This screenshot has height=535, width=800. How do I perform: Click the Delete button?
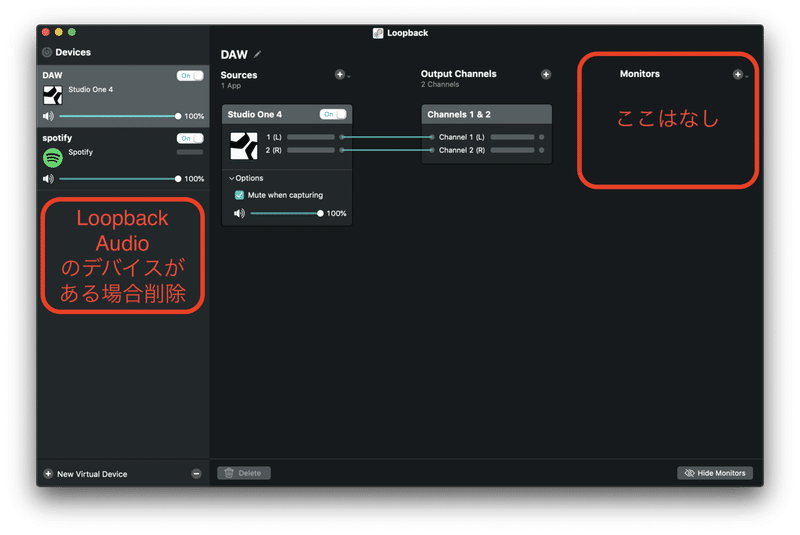[244, 473]
